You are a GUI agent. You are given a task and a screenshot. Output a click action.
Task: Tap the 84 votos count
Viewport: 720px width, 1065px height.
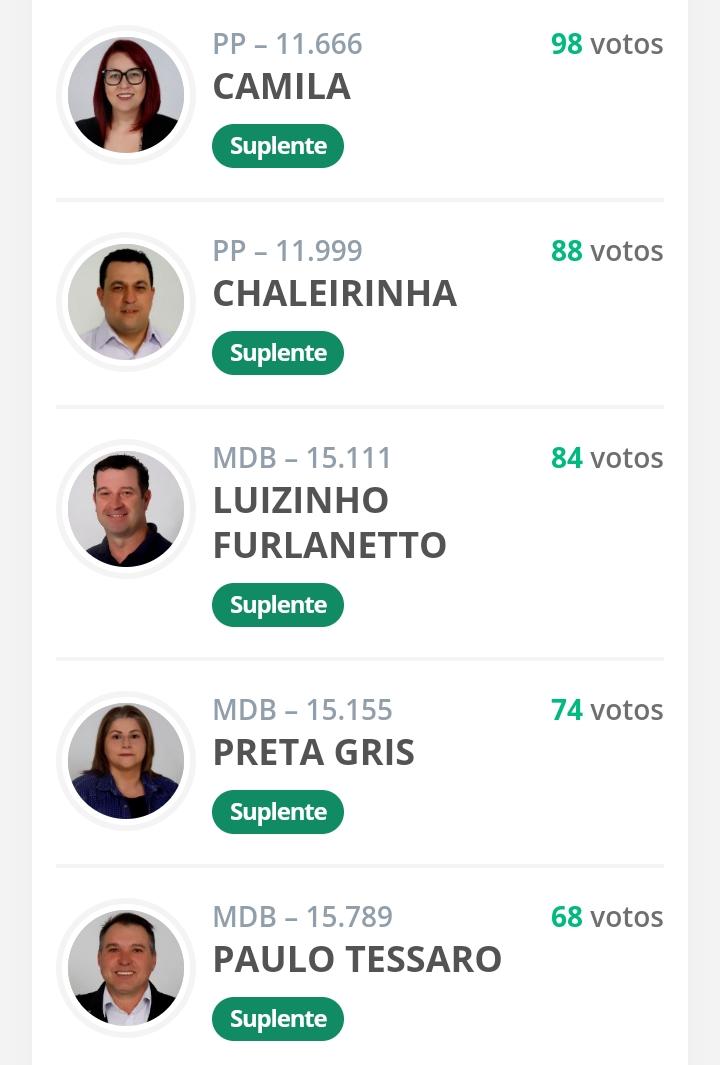(606, 458)
